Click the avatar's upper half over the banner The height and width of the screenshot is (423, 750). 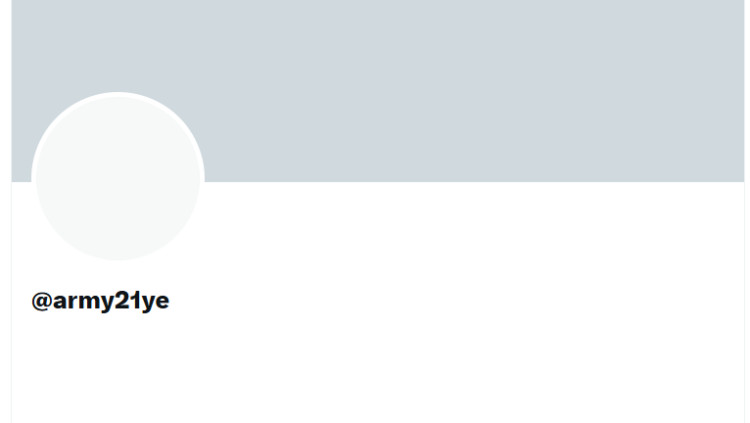[x=118, y=139]
